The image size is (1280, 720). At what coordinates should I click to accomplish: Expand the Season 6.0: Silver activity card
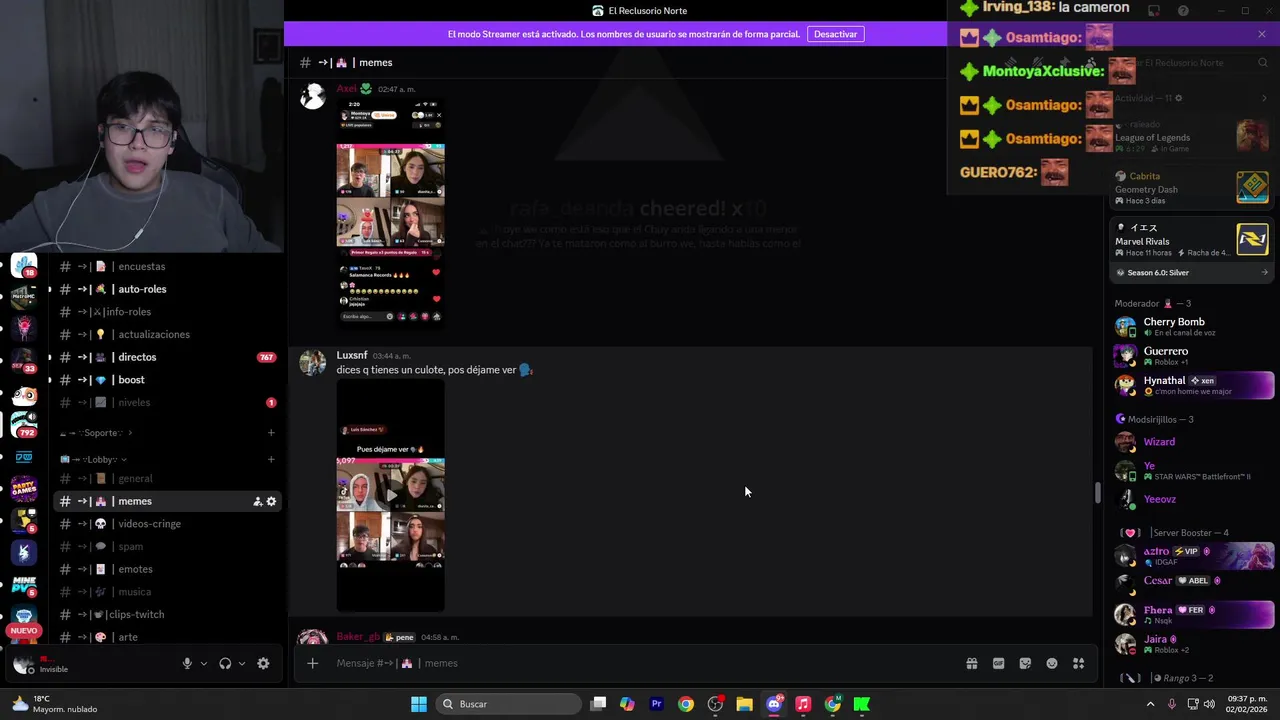pos(1192,272)
